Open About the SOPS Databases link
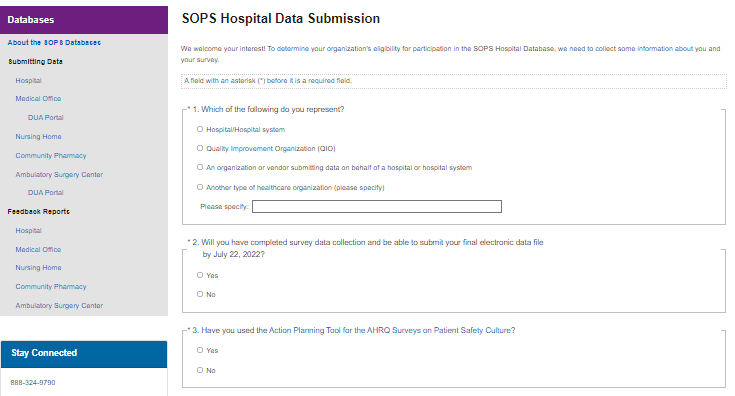Screen dimensions: 735x396 (54, 43)
